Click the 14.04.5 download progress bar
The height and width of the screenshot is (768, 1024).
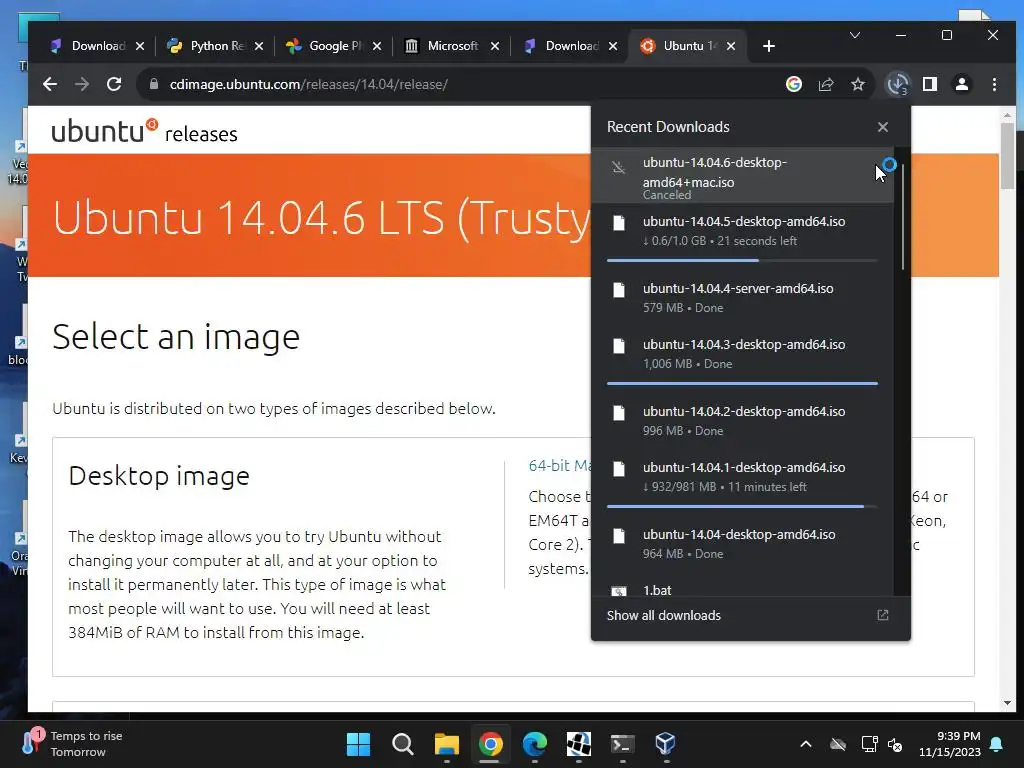(x=742, y=261)
